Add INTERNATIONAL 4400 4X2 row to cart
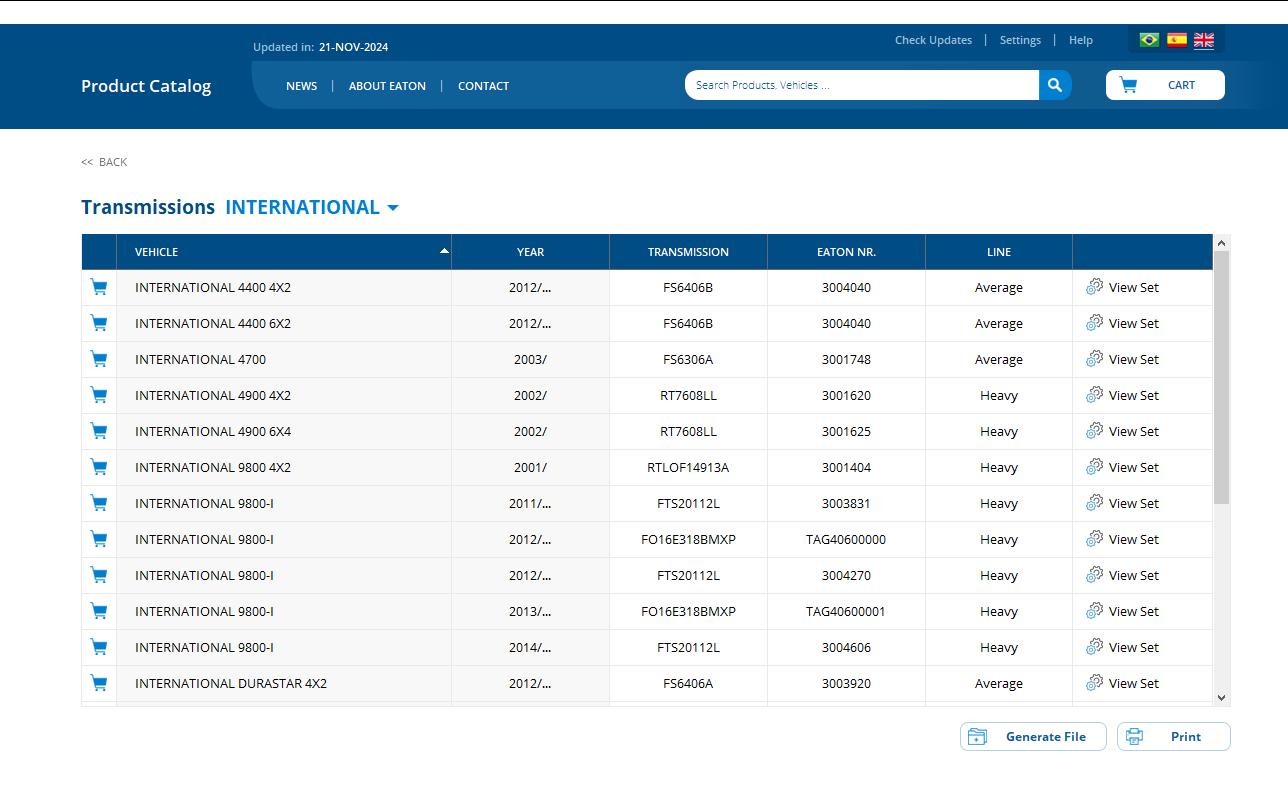 [99, 287]
